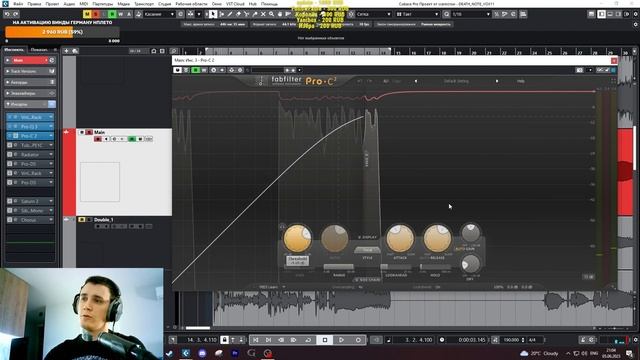Enable record on the Main track
The height and width of the screenshot is (360, 640).
coord(98,139)
